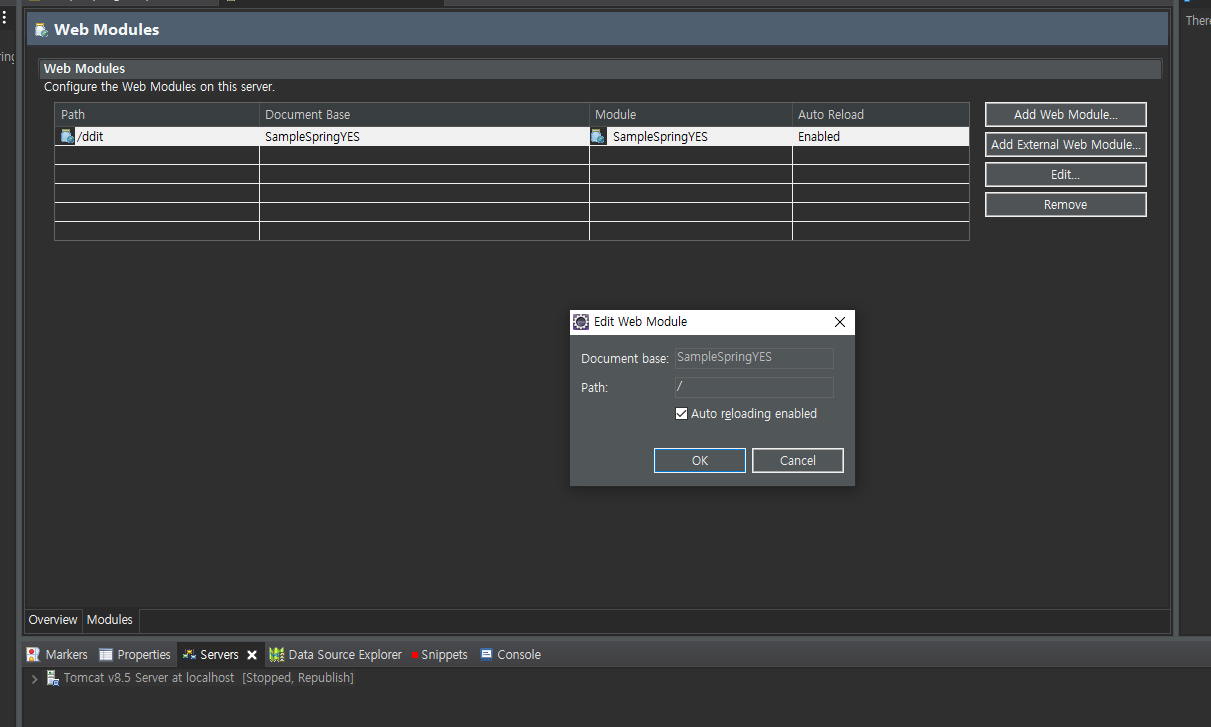Click the Web Modules header icon
The height and width of the screenshot is (727, 1211).
coord(41,30)
